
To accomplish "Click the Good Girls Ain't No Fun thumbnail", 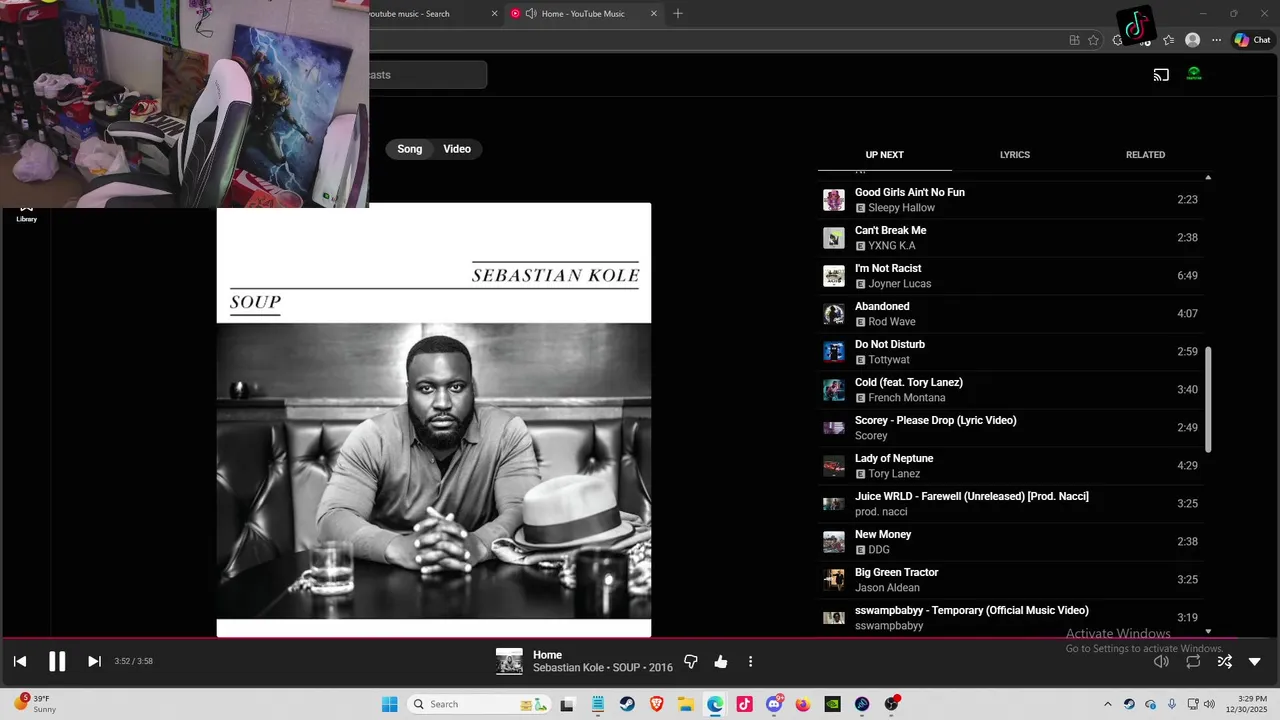I will point(834,200).
